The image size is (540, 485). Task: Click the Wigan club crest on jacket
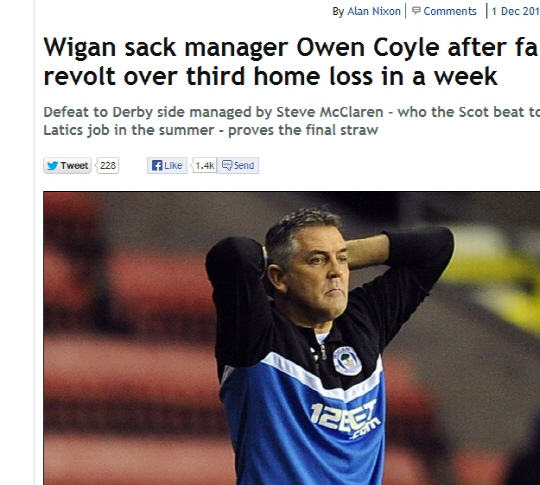point(347,361)
